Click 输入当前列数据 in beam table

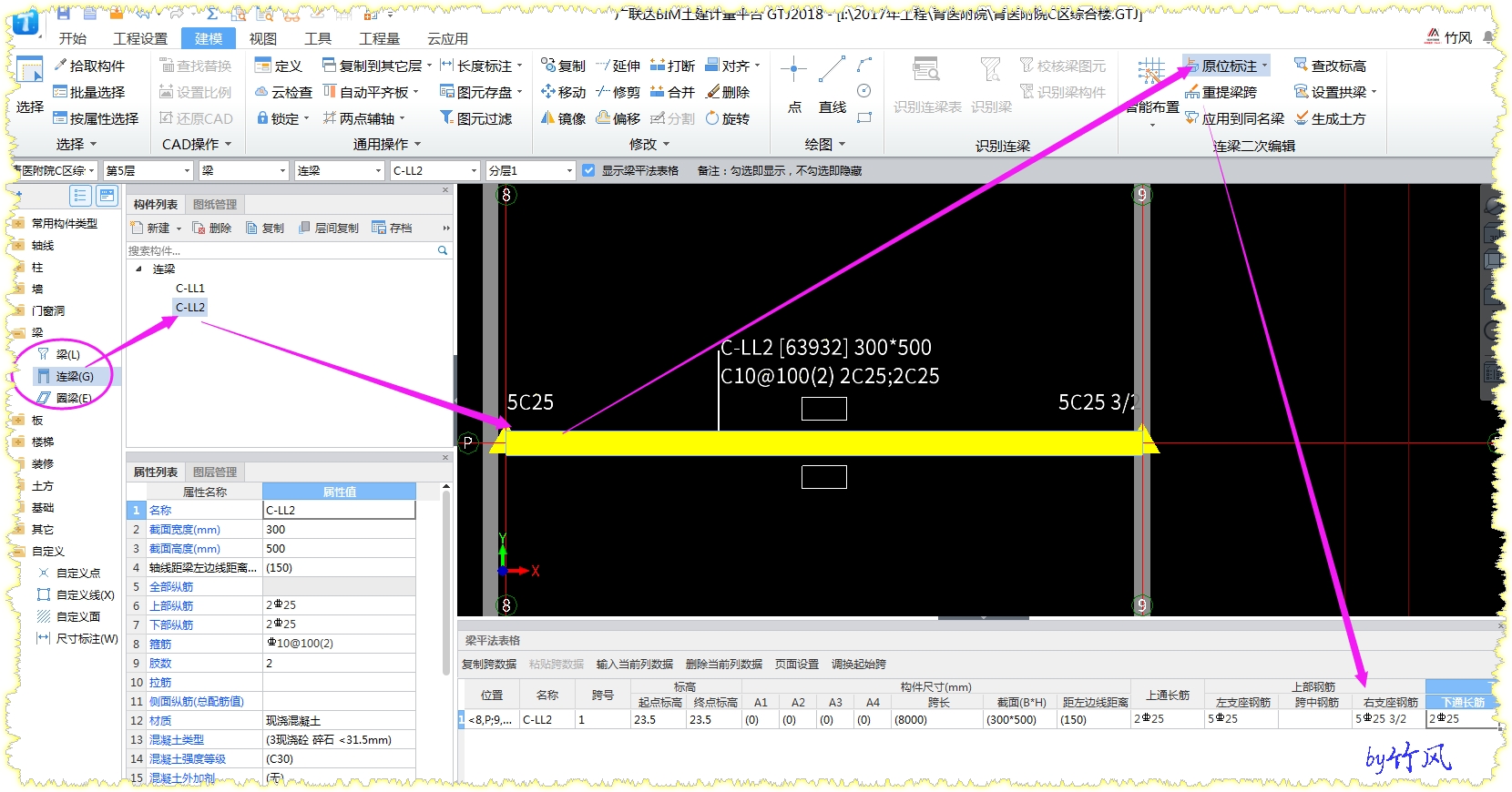coord(635,664)
